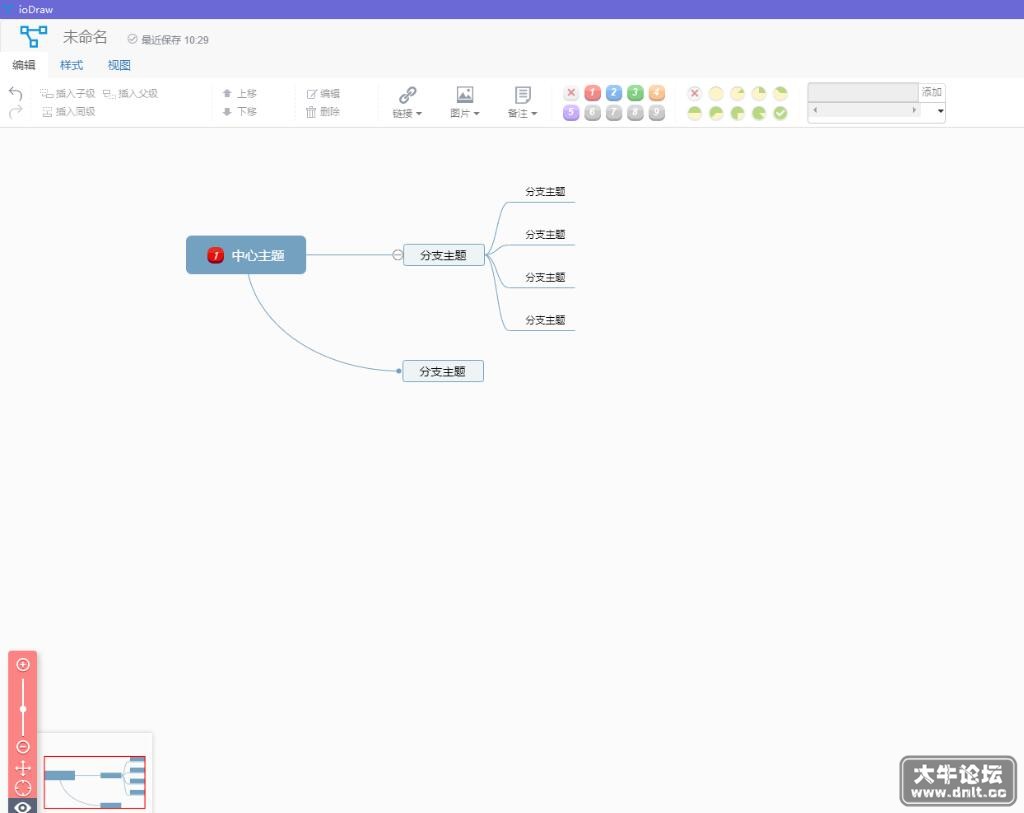
Task: Click the zoom slider handle
Action: coord(23,709)
